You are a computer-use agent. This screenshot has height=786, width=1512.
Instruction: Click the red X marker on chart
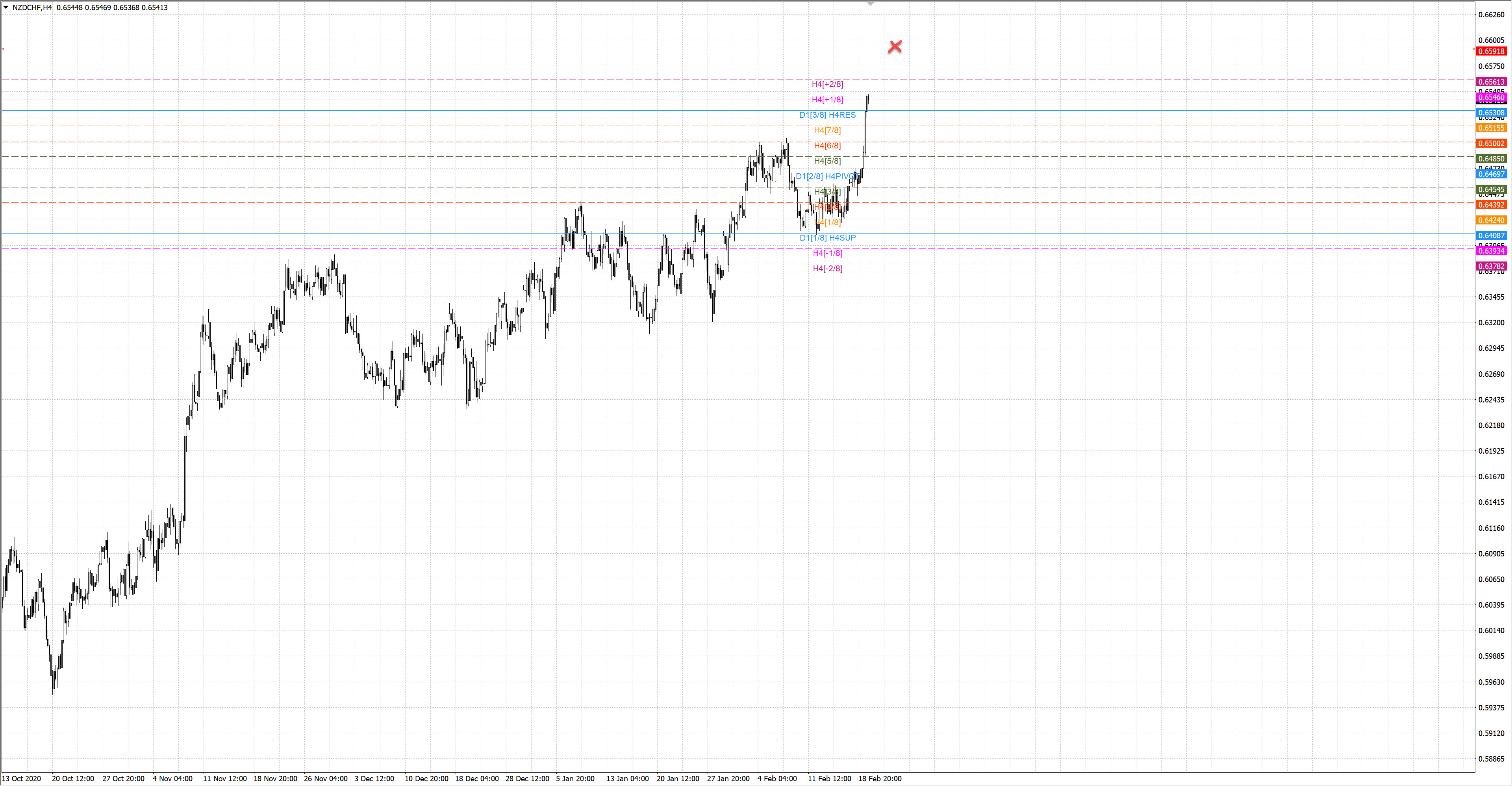895,46
